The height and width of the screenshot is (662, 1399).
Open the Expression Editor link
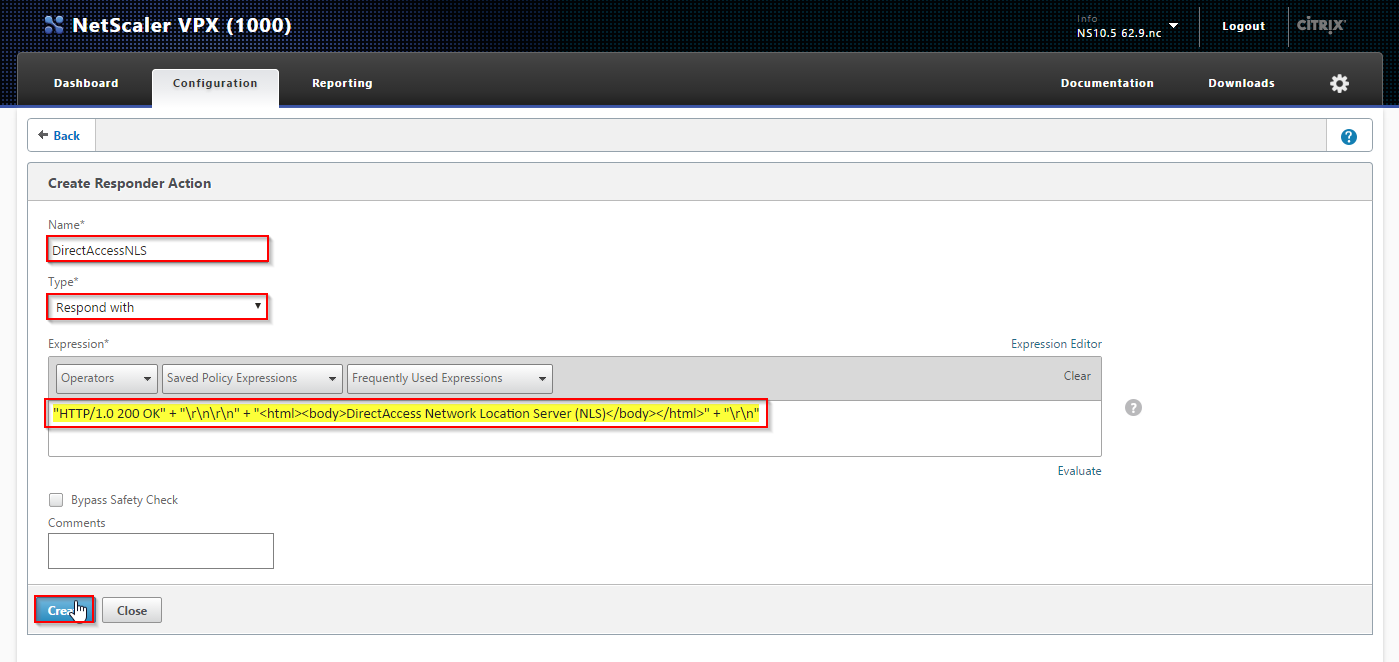(x=1056, y=344)
